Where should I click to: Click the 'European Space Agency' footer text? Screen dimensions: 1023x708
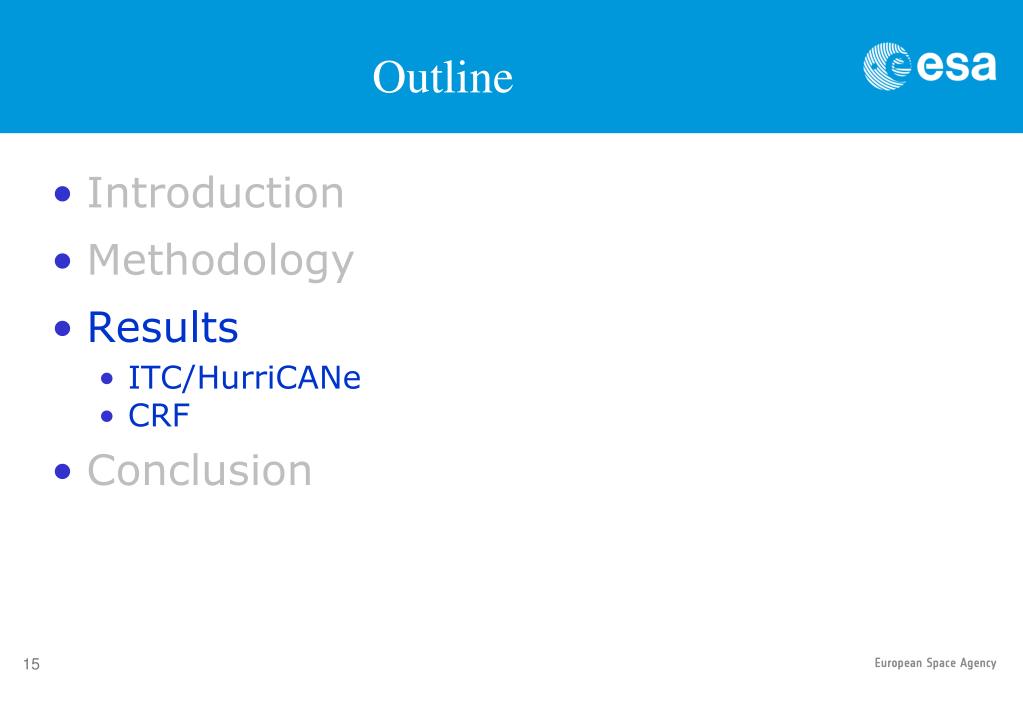[936, 663]
